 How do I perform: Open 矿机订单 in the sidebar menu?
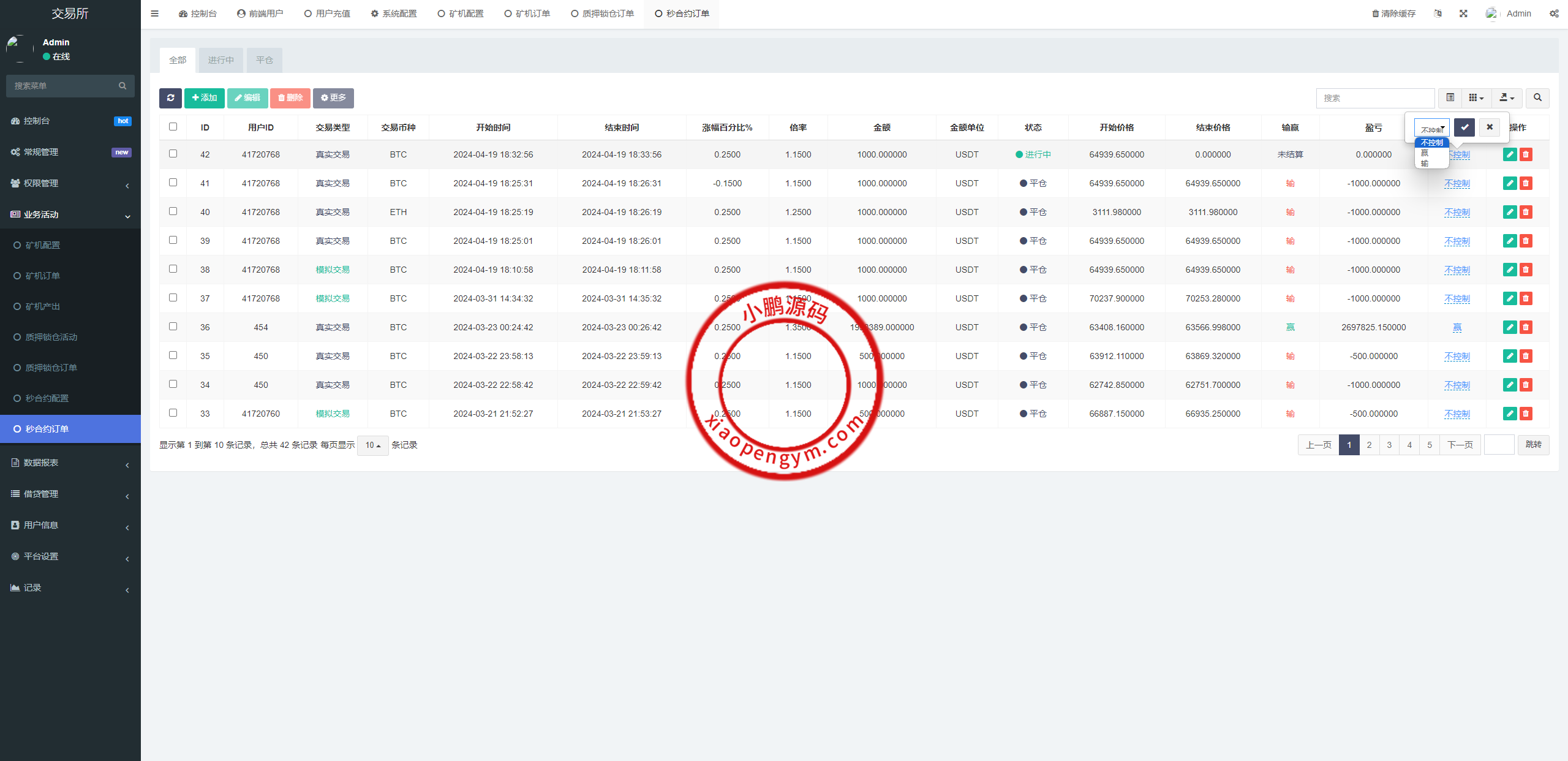click(42, 276)
